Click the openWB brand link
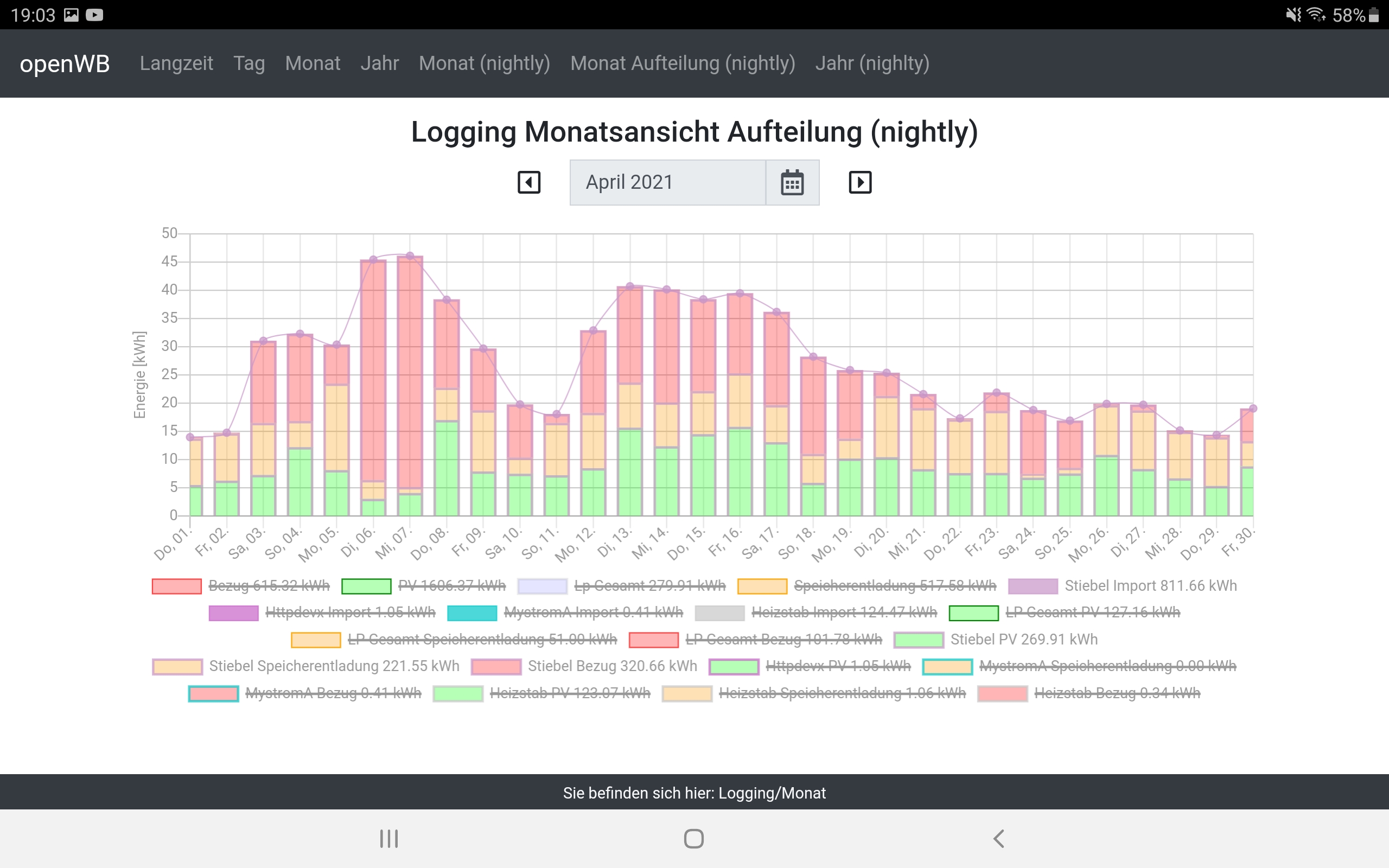 pos(64,63)
